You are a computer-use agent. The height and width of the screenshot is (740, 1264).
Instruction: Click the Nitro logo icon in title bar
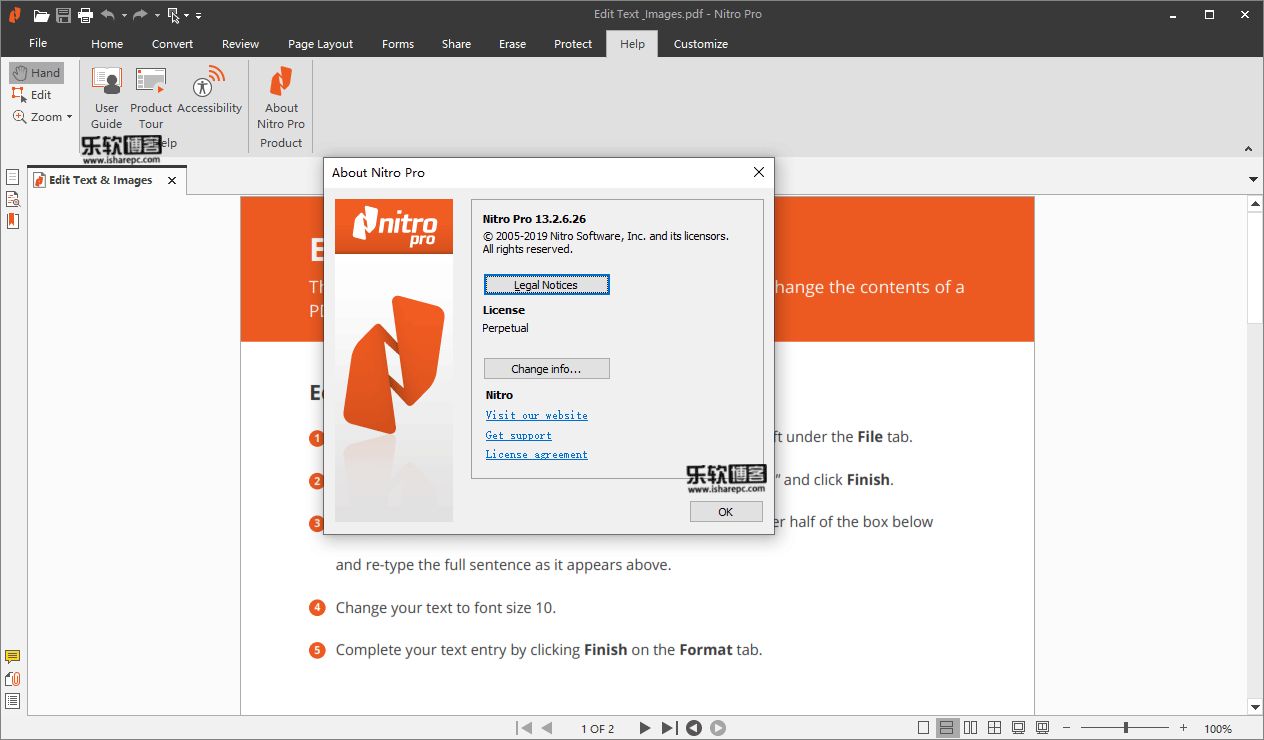pos(15,15)
